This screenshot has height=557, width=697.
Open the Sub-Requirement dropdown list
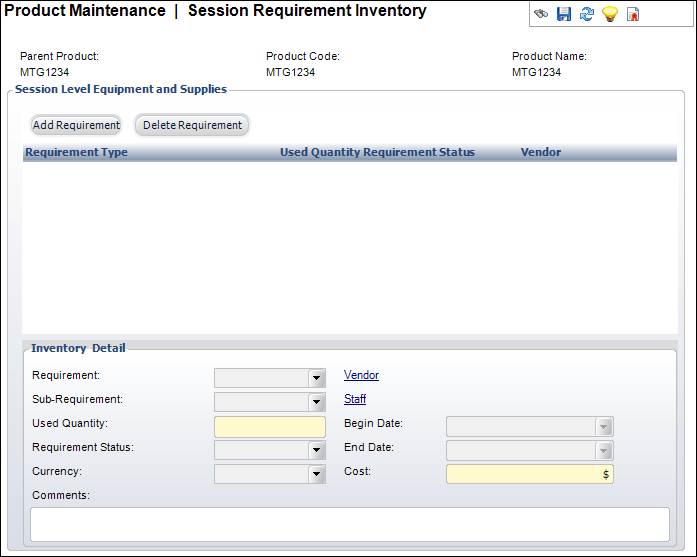(x=317, y=402)
